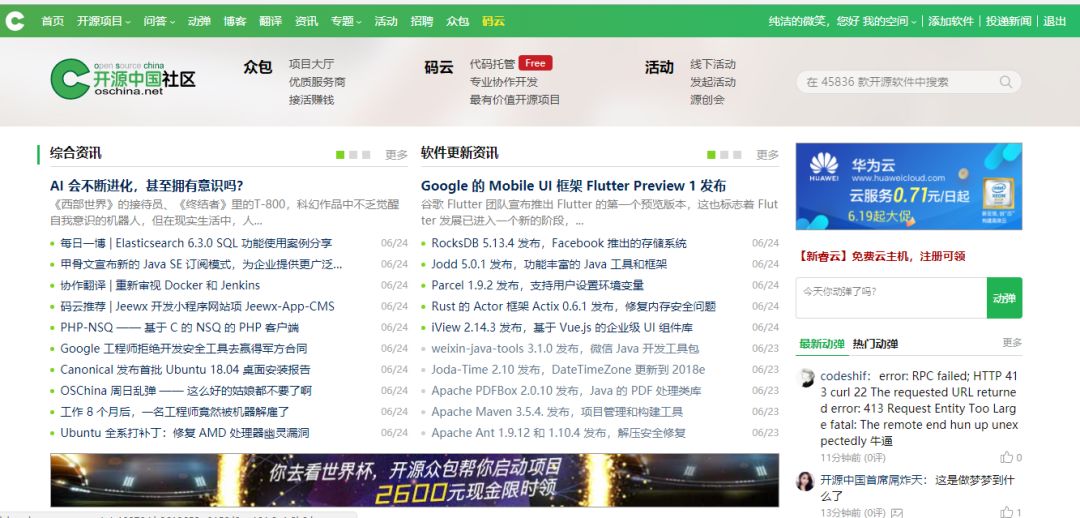Screen dimensions: 1080x518
Task: Expand the 开源项目 dropdown menu
Action: tap(103, 21)
